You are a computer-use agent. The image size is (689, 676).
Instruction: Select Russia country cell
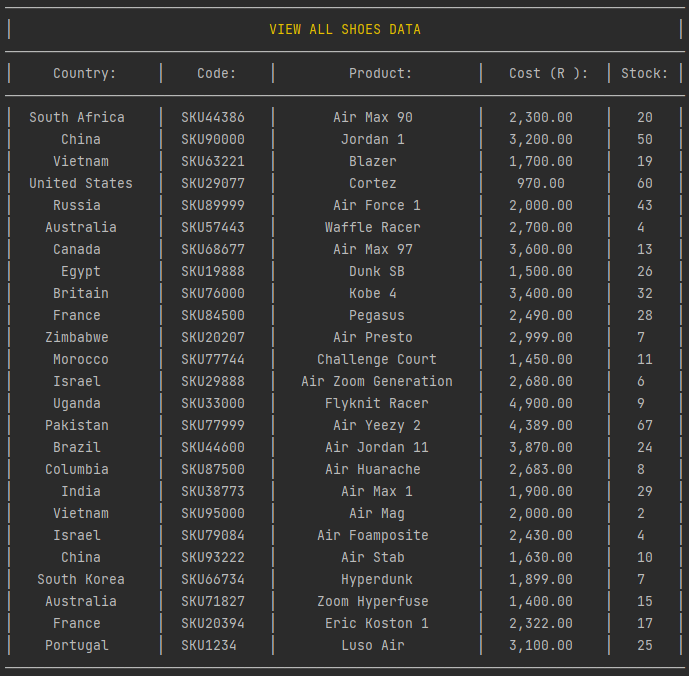(77, 205)
